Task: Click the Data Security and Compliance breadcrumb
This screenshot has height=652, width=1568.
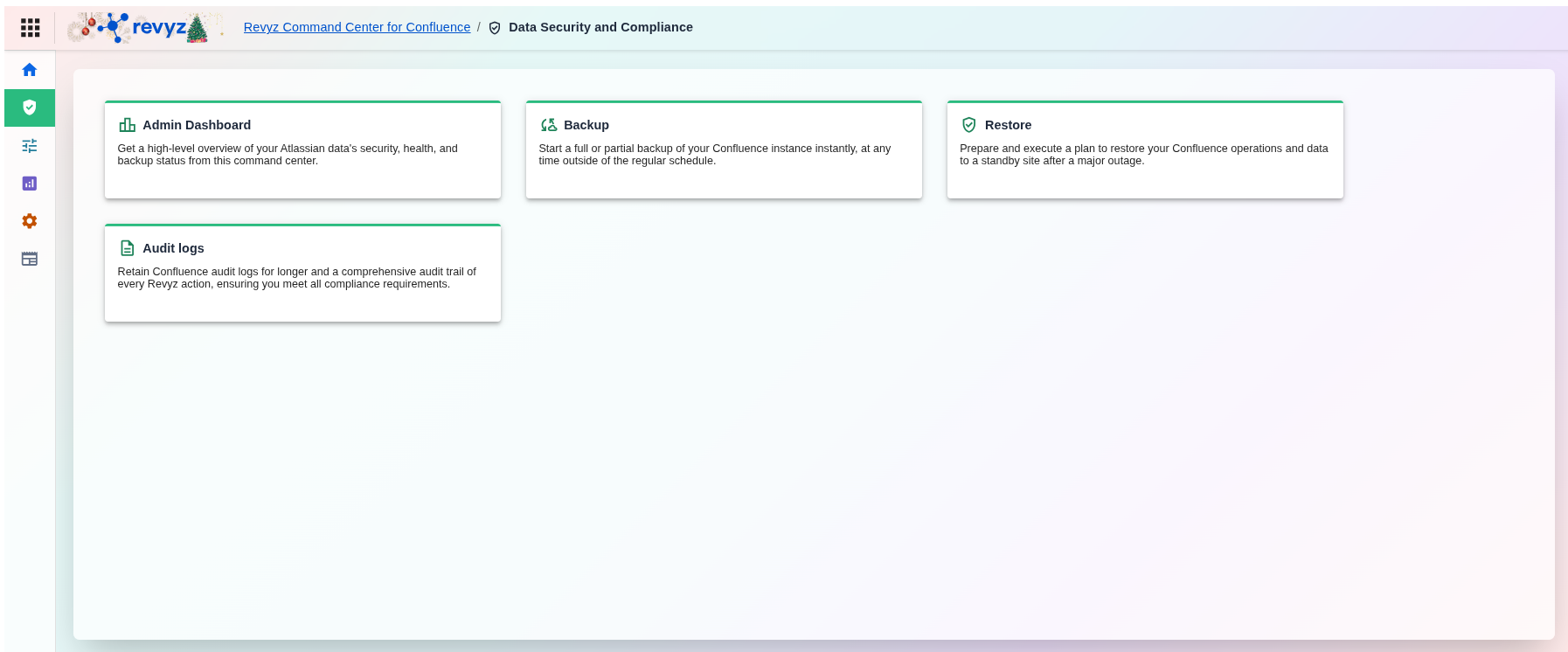Action: click(x=600, y=27)
